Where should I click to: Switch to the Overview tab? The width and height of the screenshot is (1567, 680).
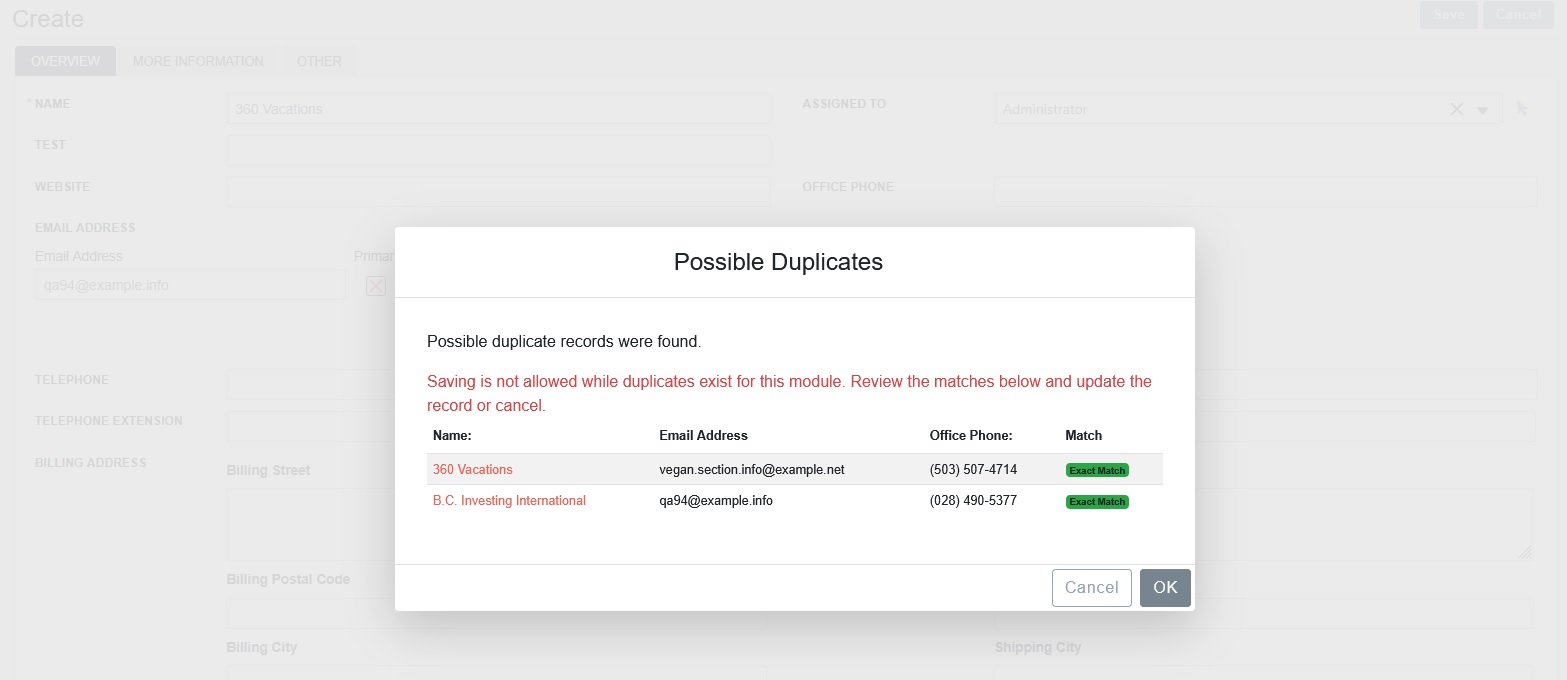point(65,61)
